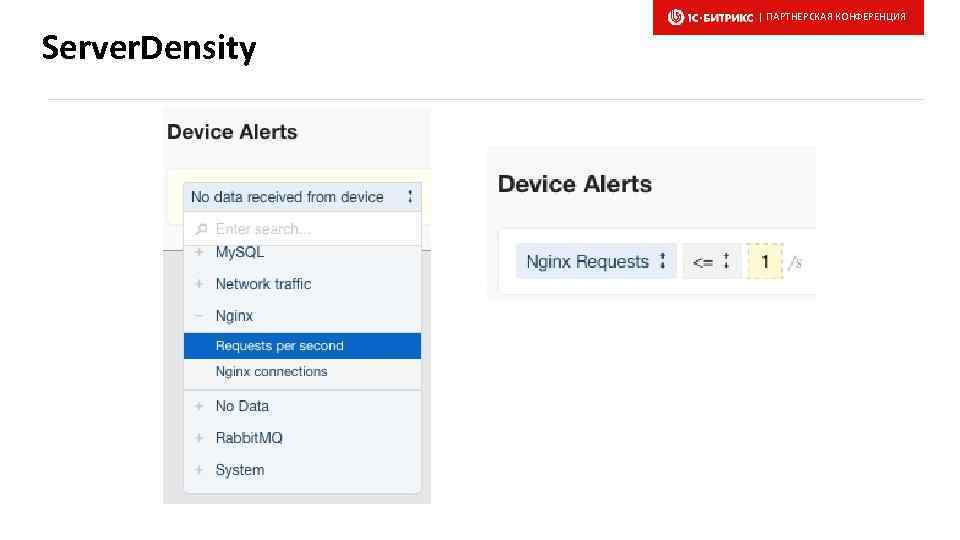Open the Nginx Requests metric dropdown

(596, 262)
